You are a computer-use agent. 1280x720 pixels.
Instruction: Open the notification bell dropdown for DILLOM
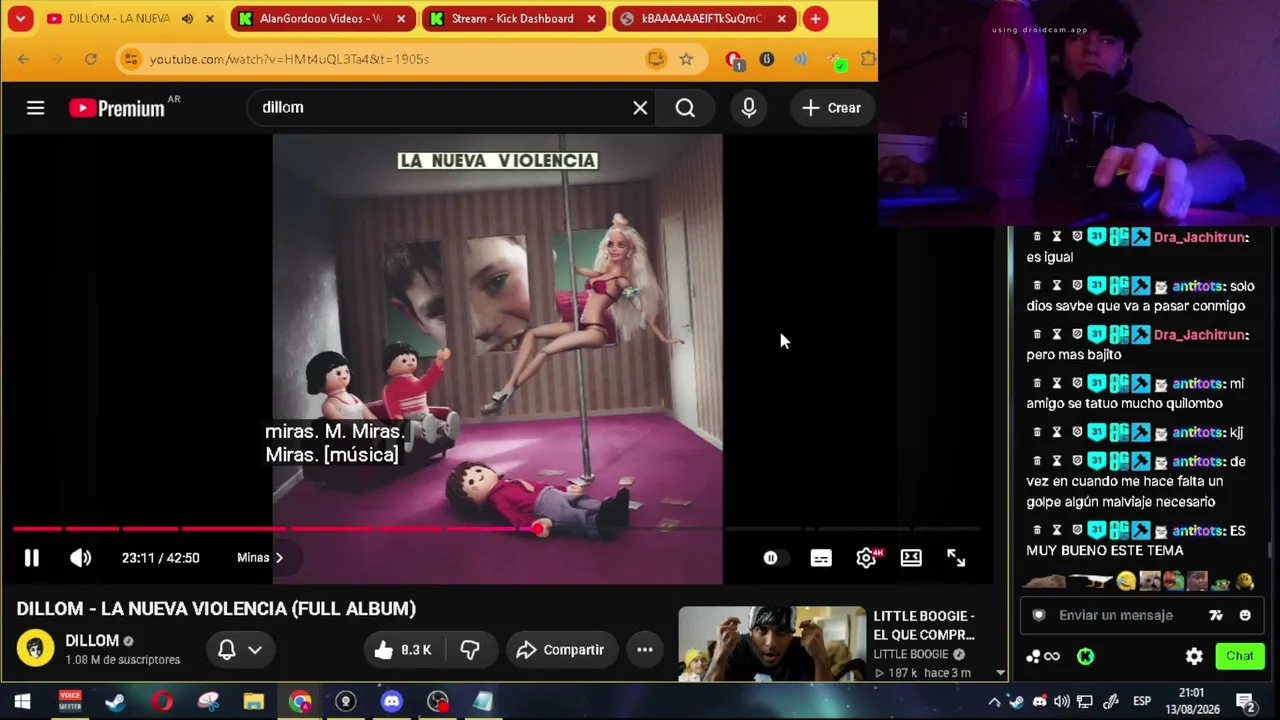point(240,650)
